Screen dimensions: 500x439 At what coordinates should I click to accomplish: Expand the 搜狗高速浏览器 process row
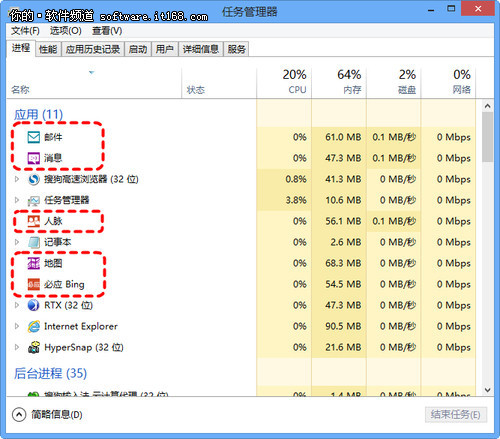(17, 179)
